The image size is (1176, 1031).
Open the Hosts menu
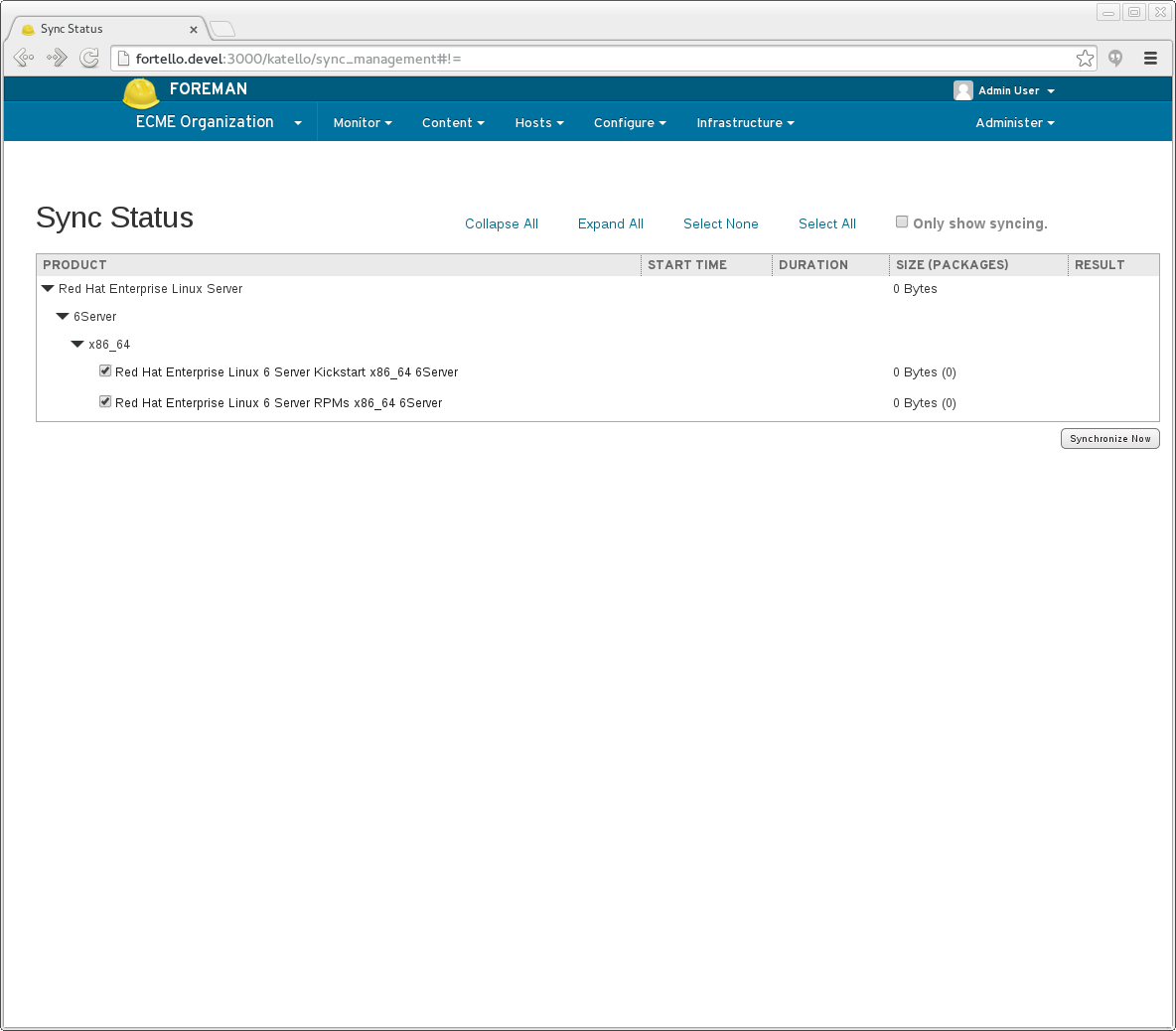tap(539, 123)
